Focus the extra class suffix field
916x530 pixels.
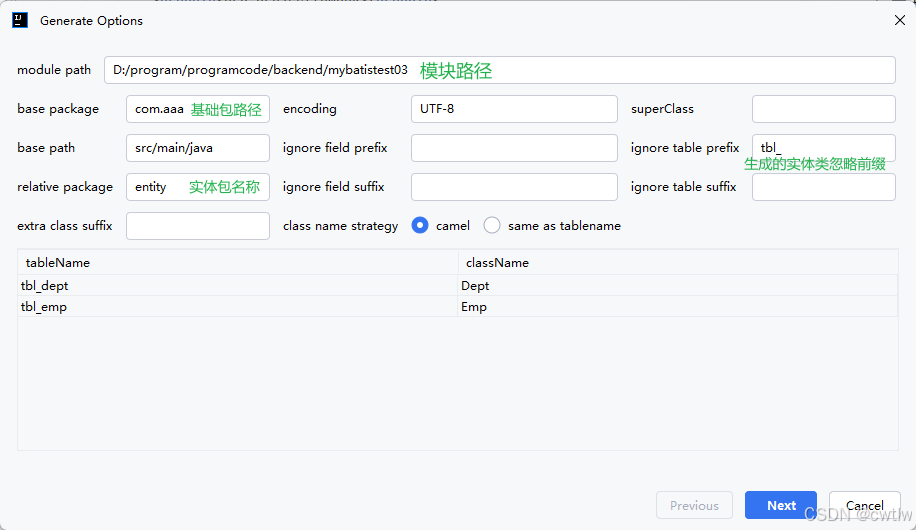click(197, 226)
